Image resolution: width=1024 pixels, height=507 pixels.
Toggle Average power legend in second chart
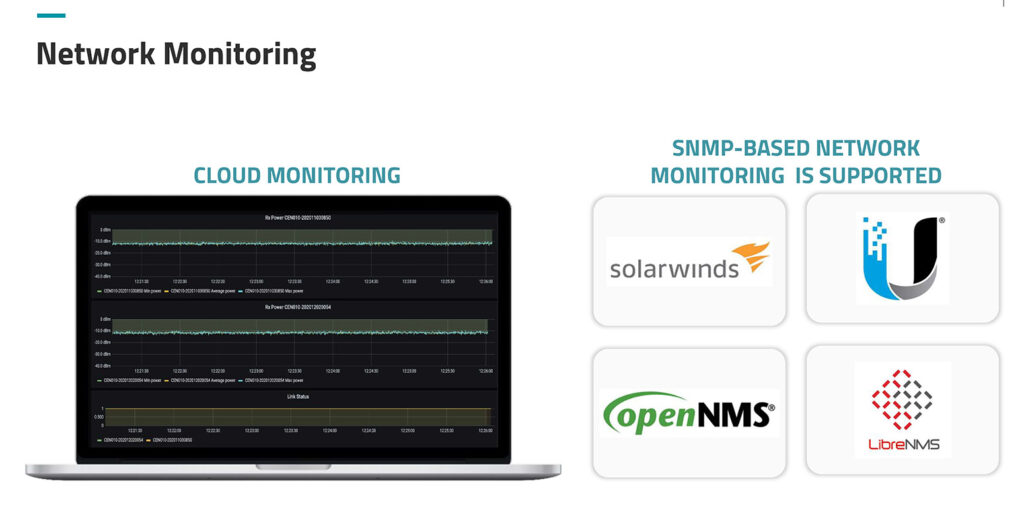click(199, 380)
